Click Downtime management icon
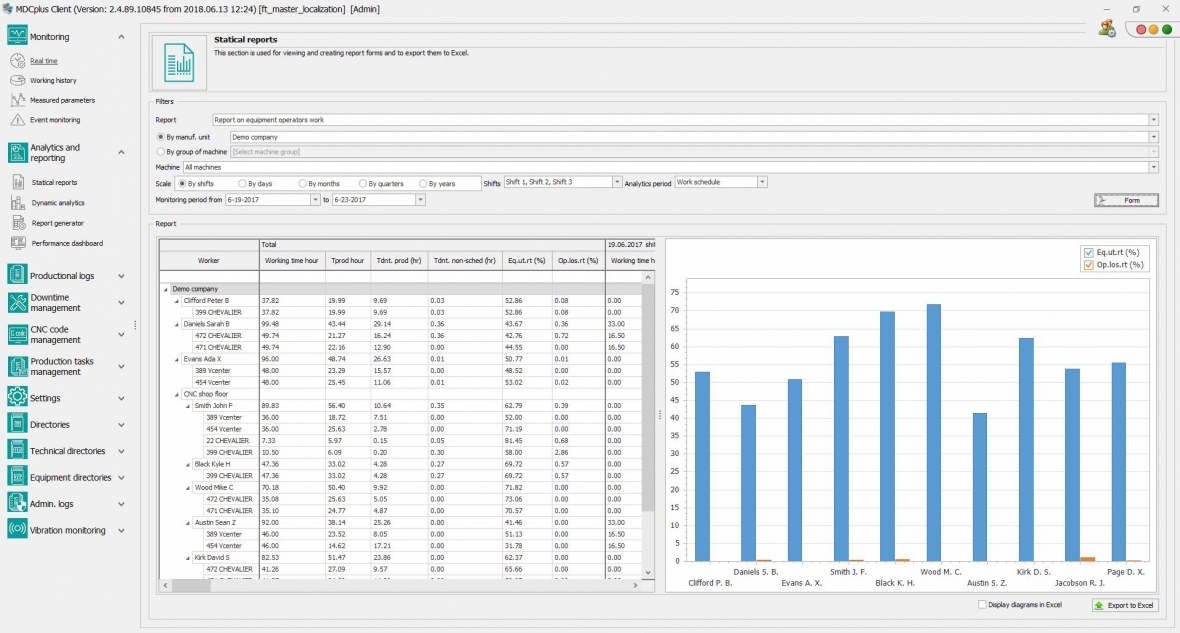This screenshot has width=1180, height=633. 17,303
